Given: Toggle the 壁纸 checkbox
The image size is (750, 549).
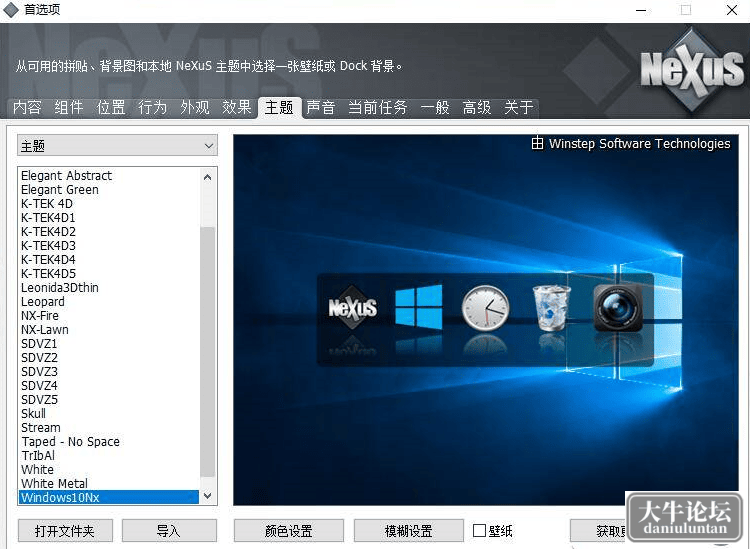Looking at the screenshot, I should (479, 530).
